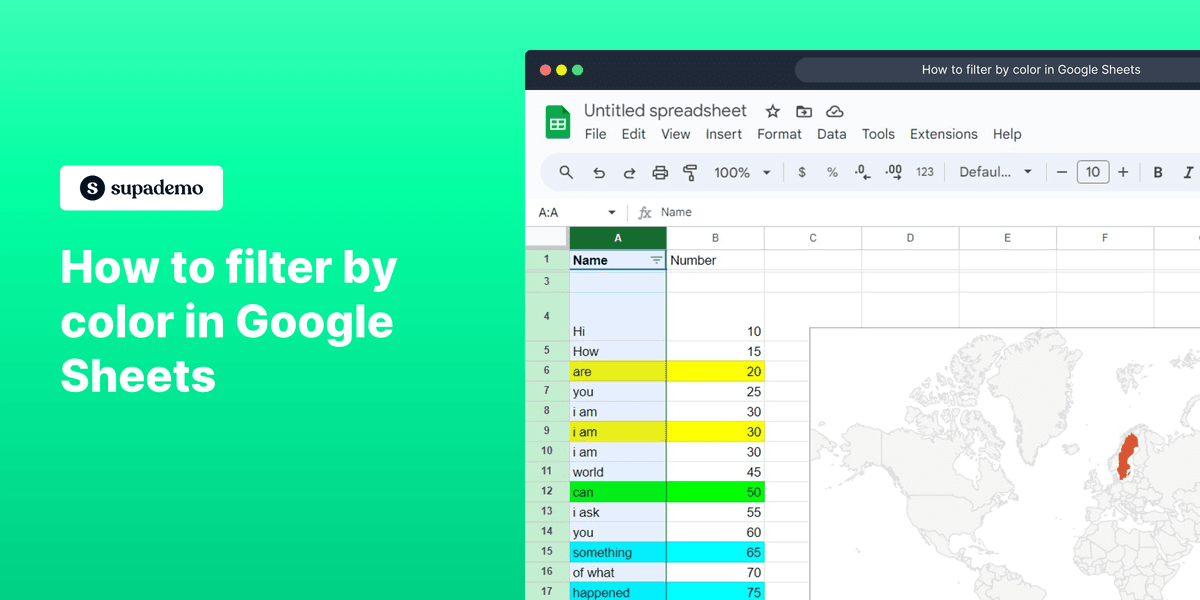The image size is (1200, 600).
Task: Toggle italic formatting
Action: (x=1185, y=171)
